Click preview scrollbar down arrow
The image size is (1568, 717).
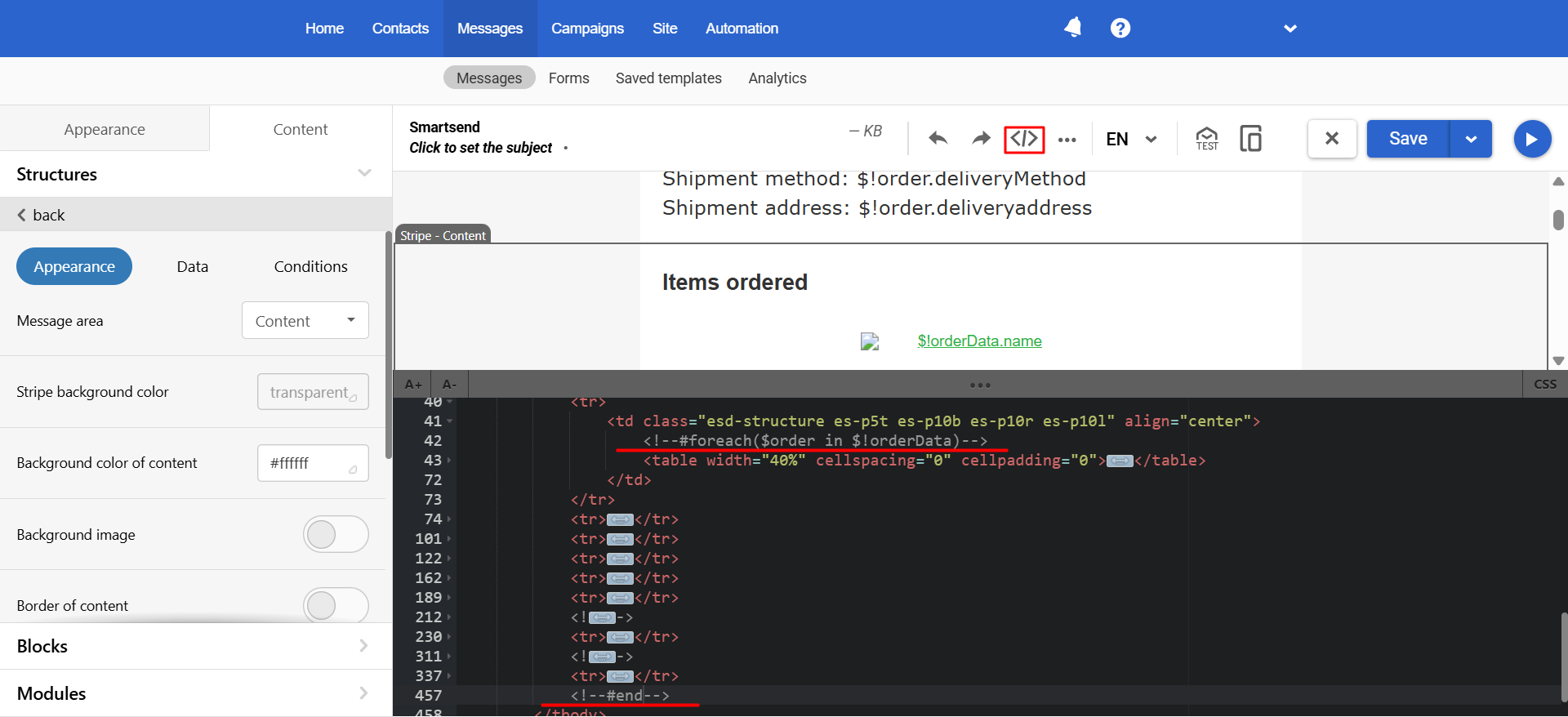click(x=1558, y=360)
